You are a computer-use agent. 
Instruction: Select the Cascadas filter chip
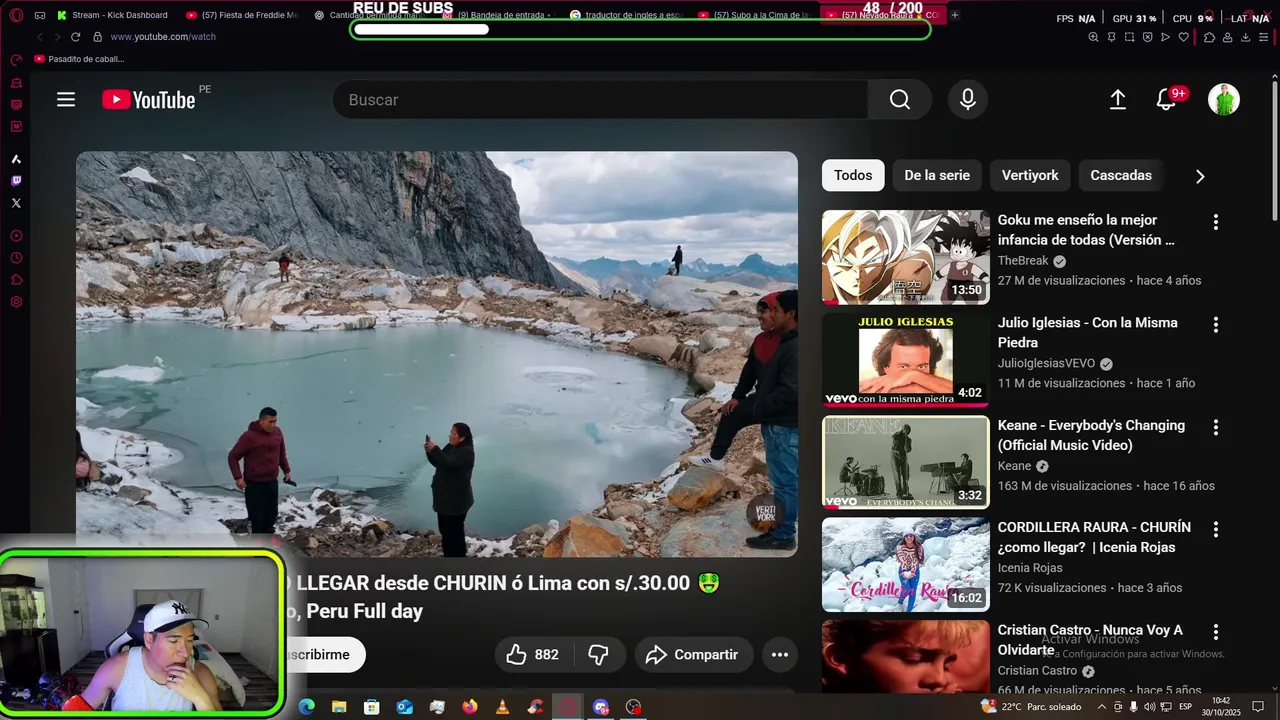pyautogui.click(x=1121, y=175)
